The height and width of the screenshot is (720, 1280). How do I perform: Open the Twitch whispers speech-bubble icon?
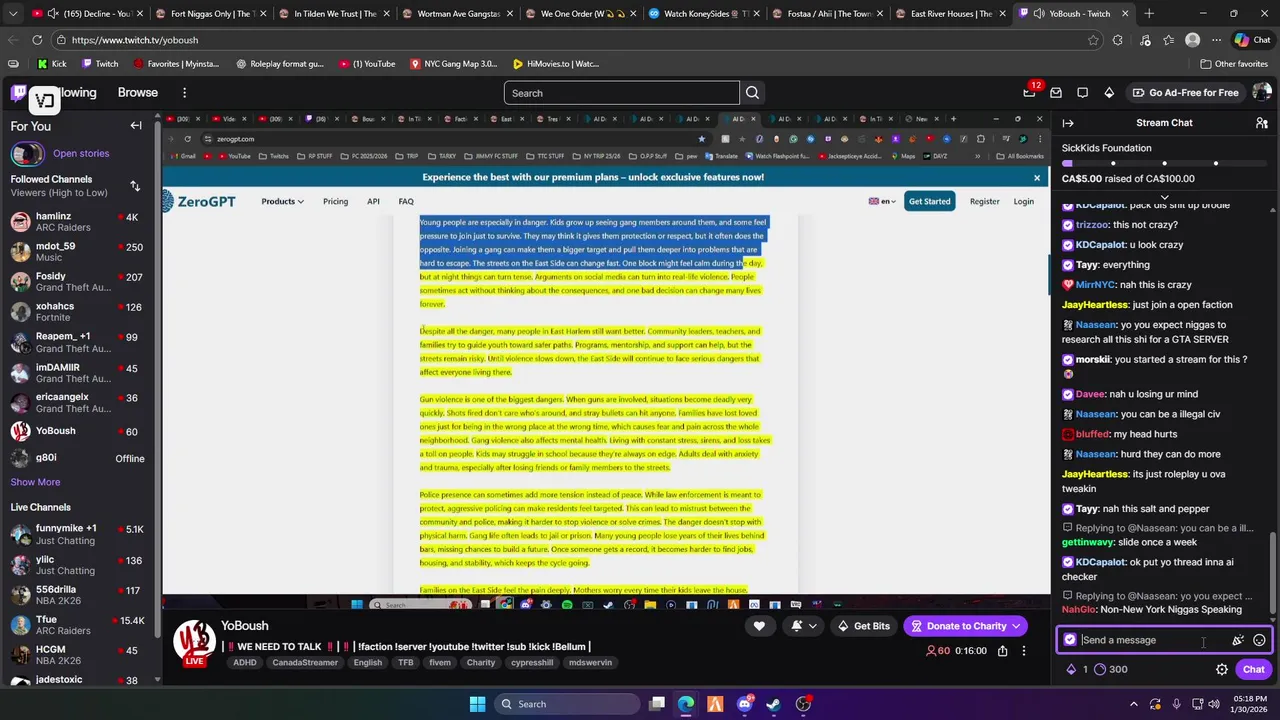point(1082,92)
